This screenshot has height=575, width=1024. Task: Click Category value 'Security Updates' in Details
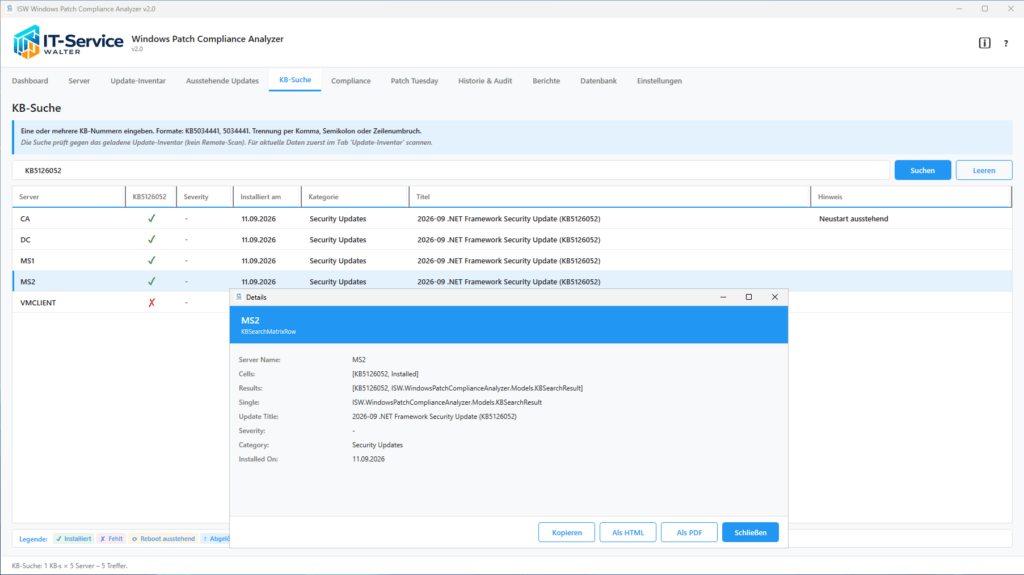[377, 444]
